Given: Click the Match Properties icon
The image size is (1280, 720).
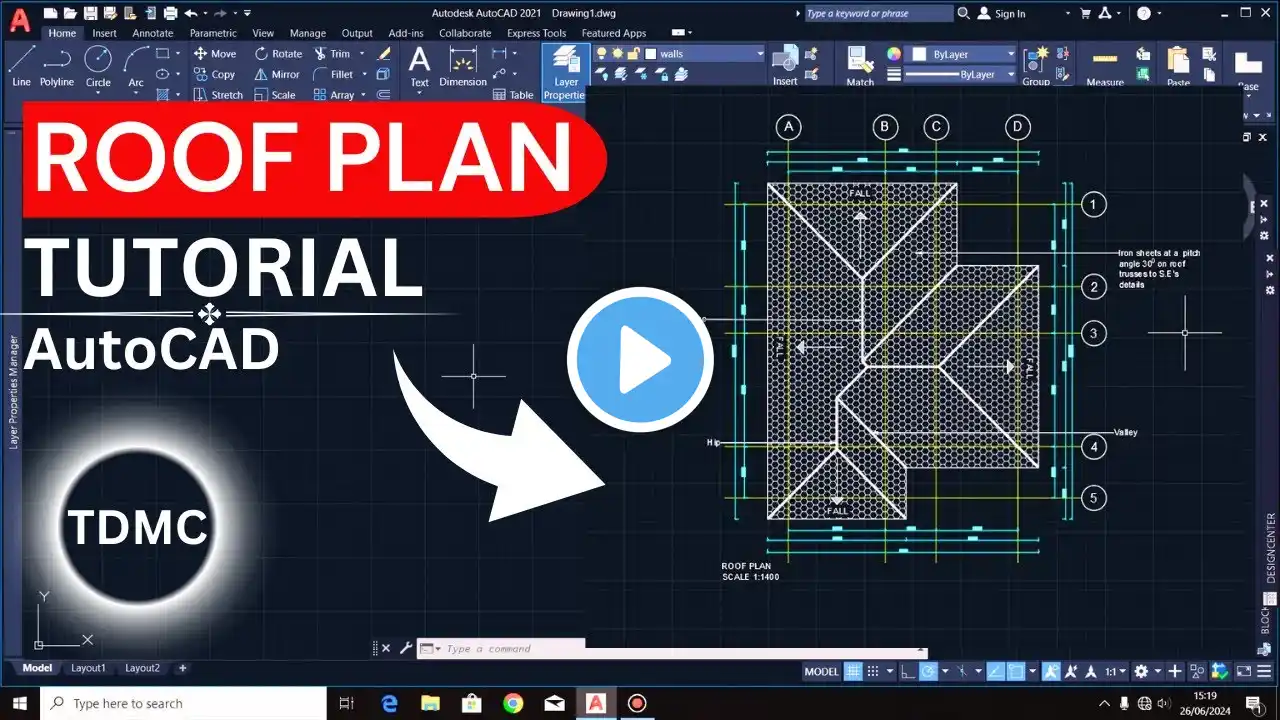Looking at the screenshot, I should pyautogui.click(x=860, y=66).
